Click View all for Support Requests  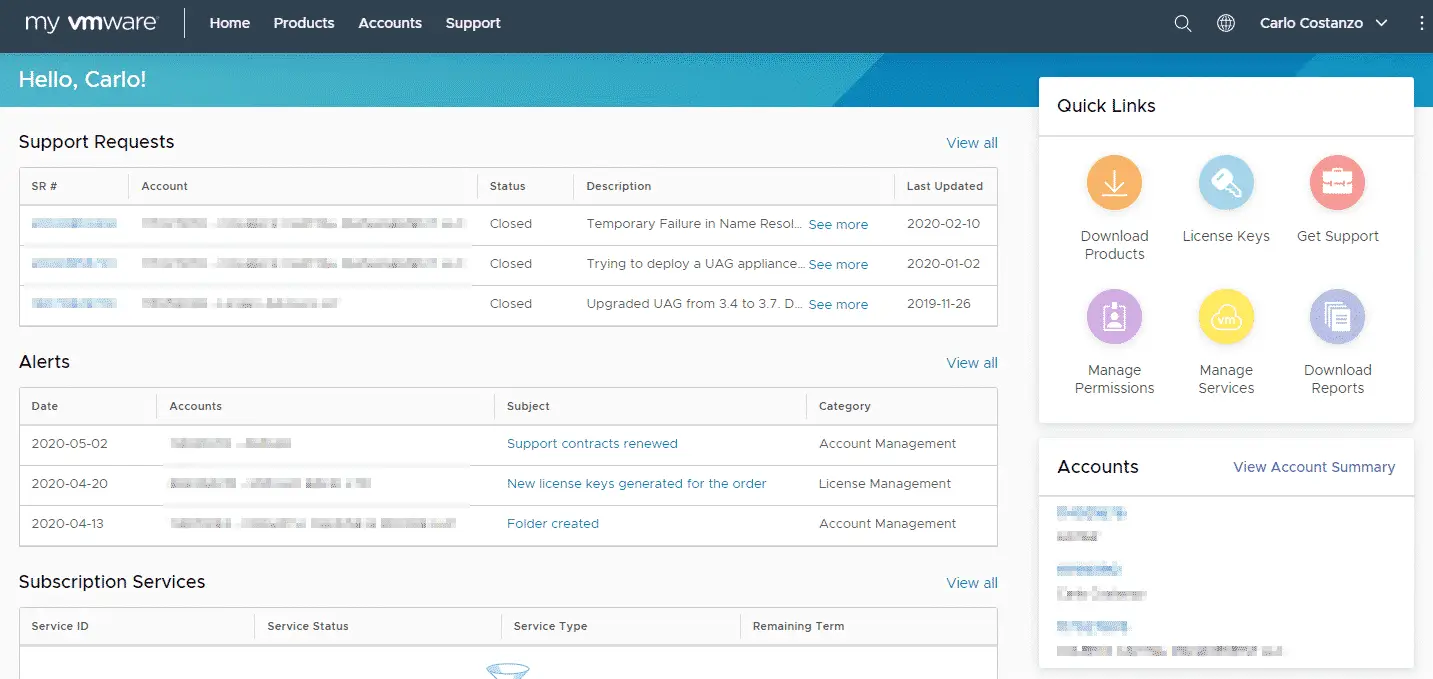pyautogui.click(x=971, y=143)
